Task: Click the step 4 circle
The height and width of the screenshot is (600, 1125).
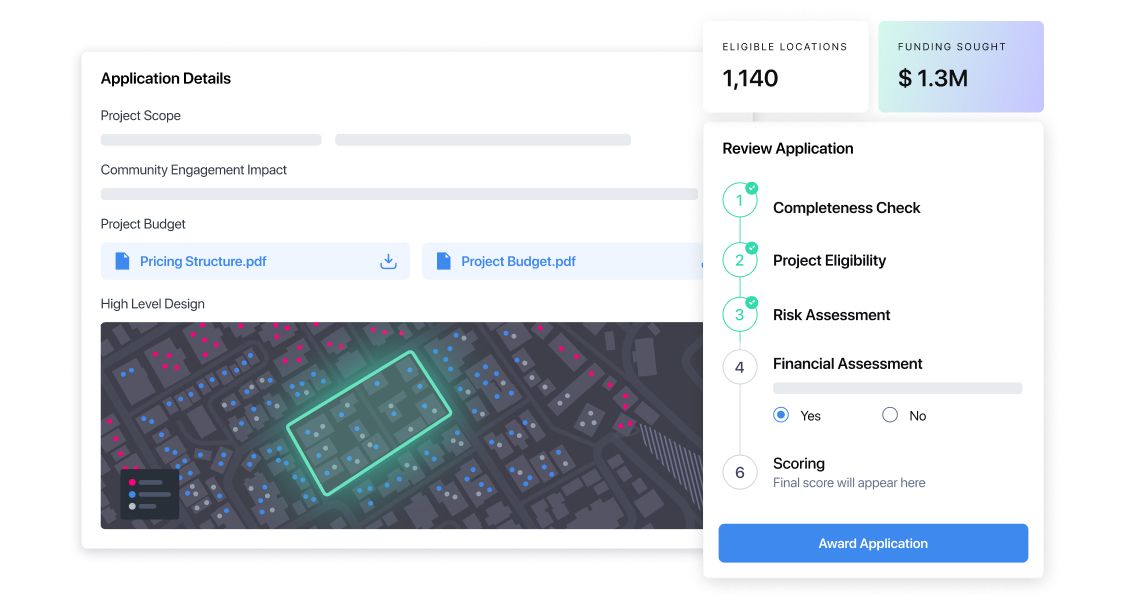Action: click(740, 367)
